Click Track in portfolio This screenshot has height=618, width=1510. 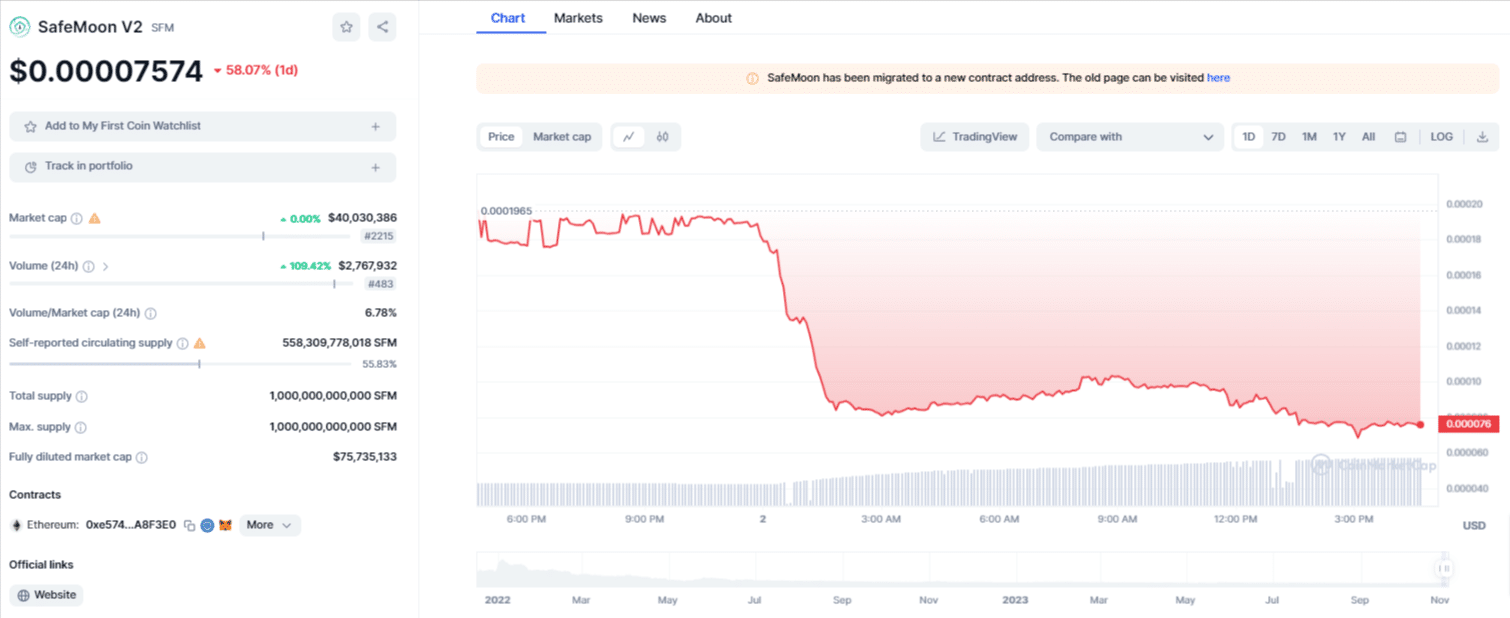(x=203, y=167)
